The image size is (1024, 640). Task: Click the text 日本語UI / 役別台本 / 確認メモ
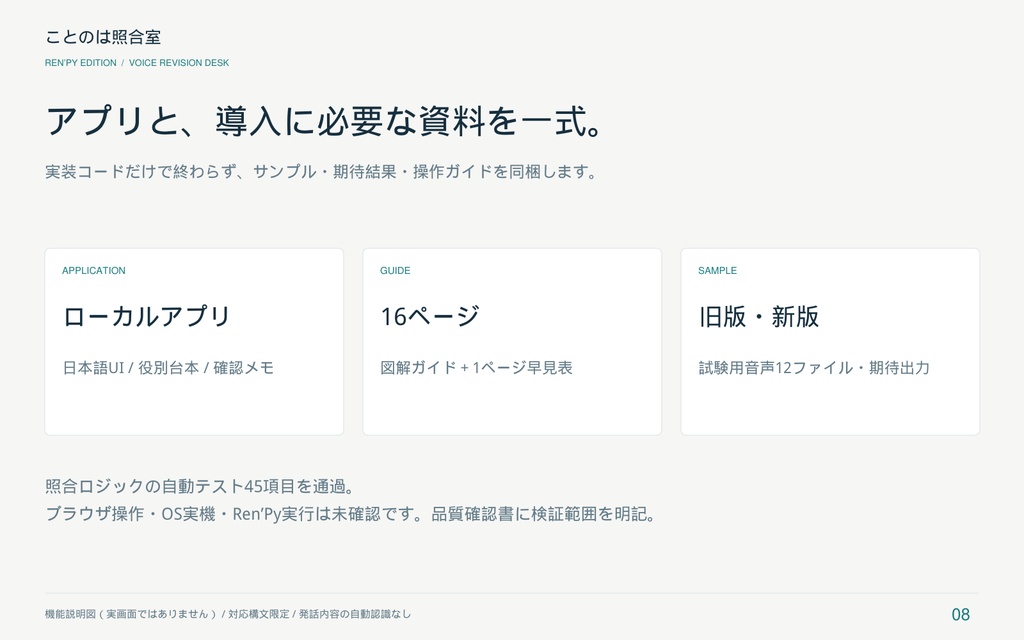pyautogui.click(x=168, y=368)
